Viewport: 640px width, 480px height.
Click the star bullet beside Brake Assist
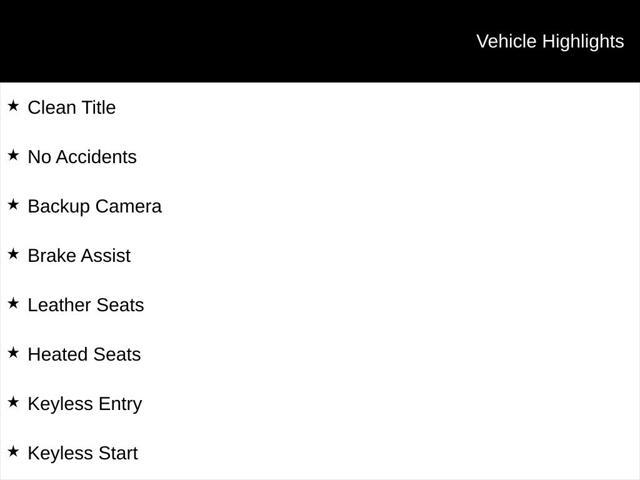pos(13,254)
